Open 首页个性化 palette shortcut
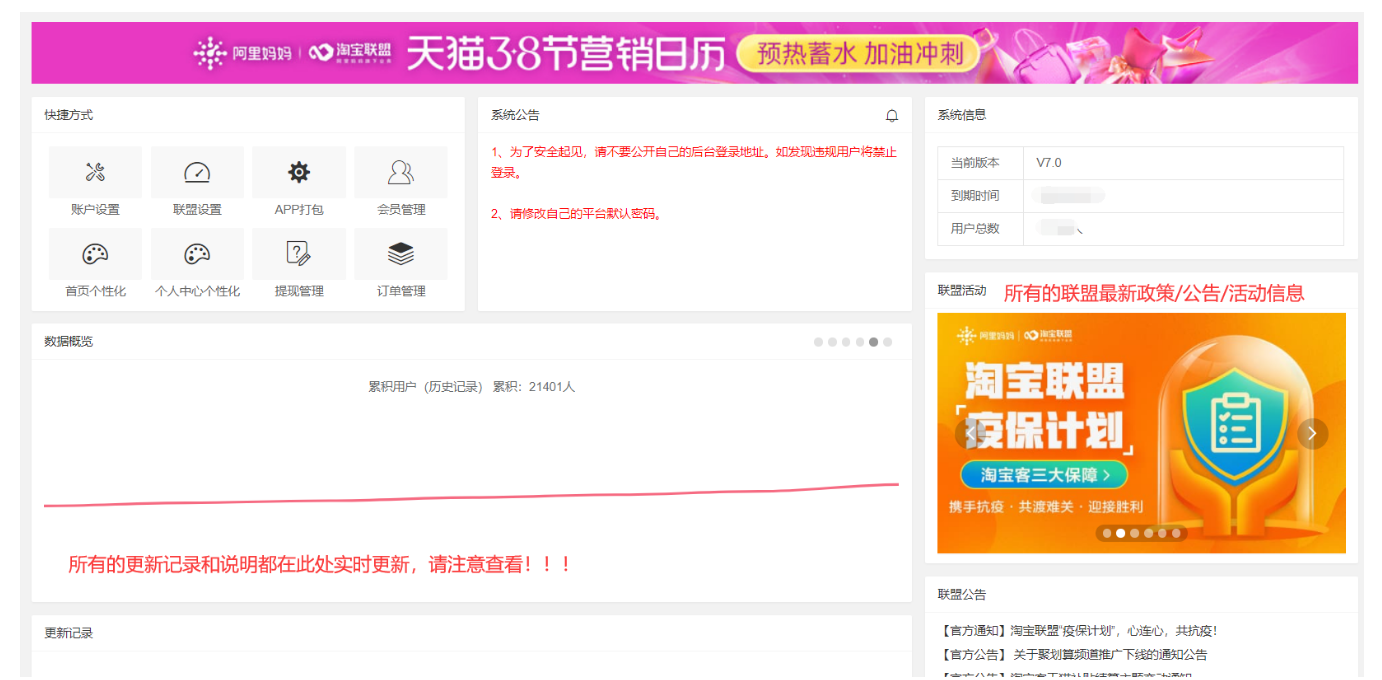Image resolution: width=1382 pixels, height=680 pixels. tap(95, 254)
